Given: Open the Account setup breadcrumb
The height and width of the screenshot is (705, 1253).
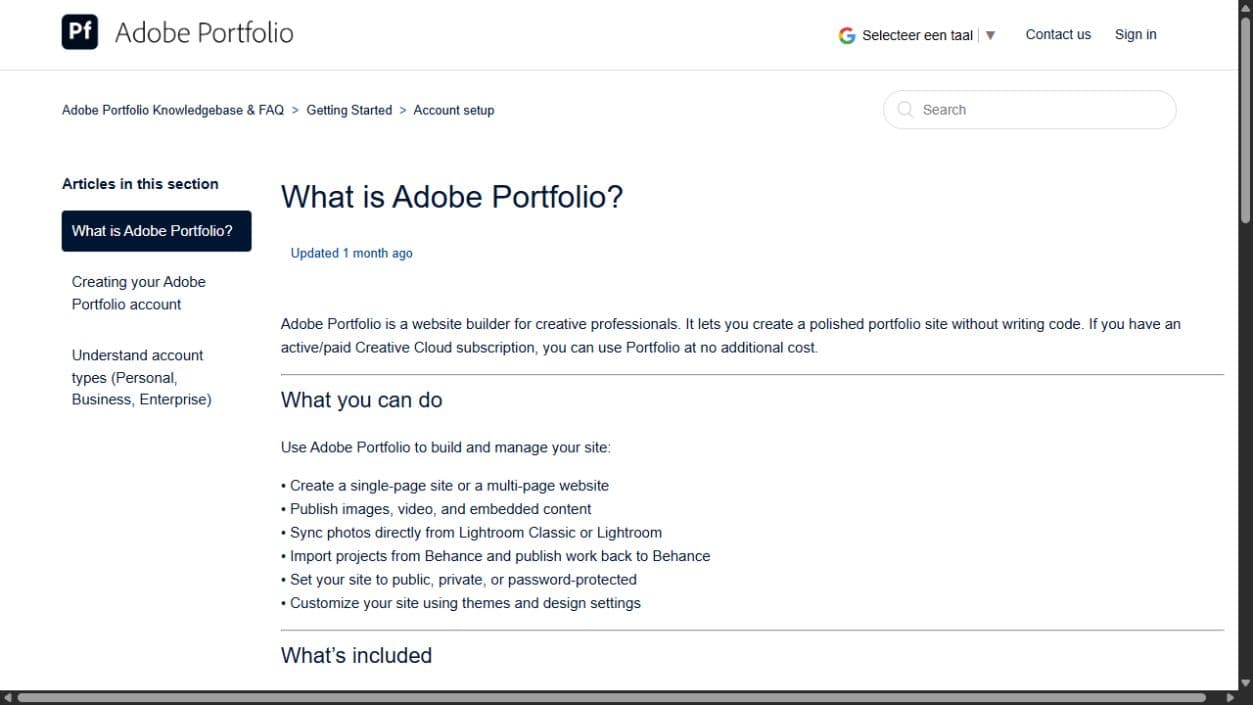Looking at the screenshot, I should tap(454, 110).
